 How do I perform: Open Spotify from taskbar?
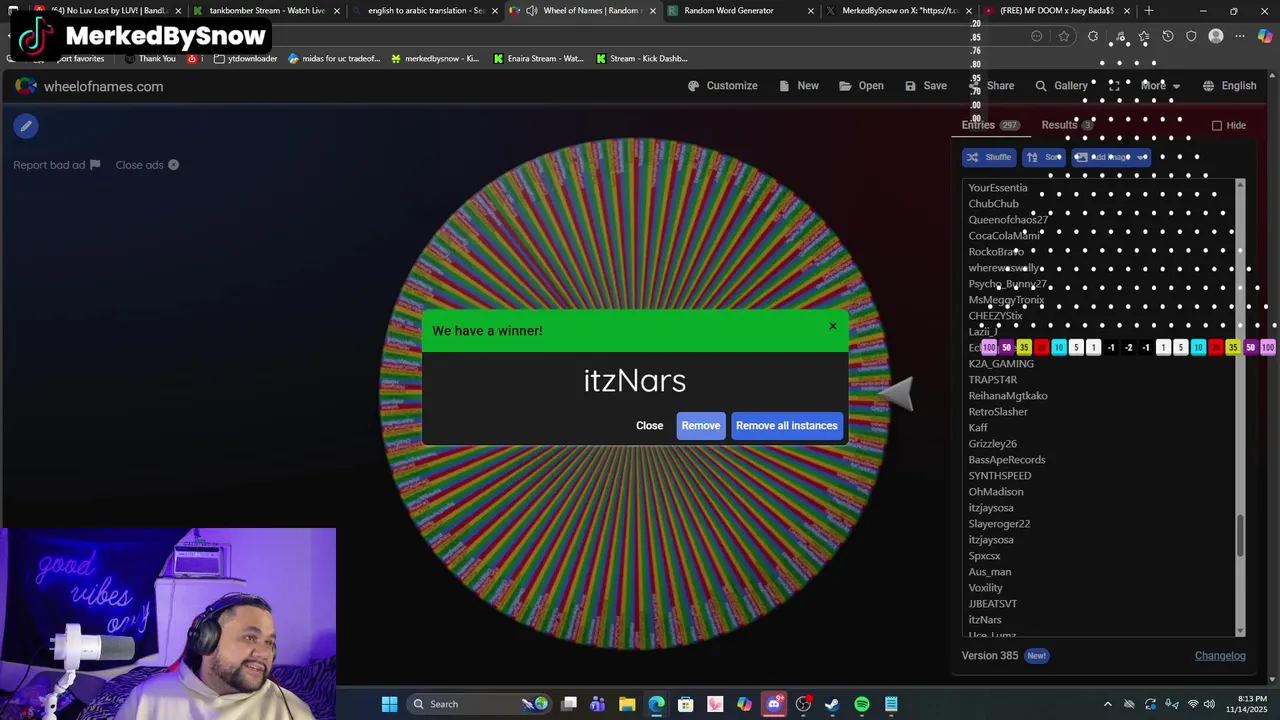point(862,704)
